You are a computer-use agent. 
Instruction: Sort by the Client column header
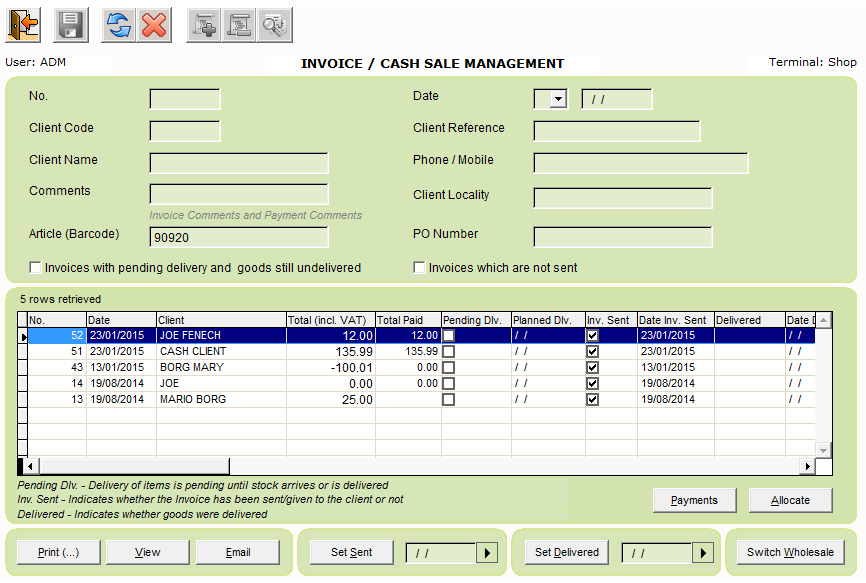coord(220,320)
